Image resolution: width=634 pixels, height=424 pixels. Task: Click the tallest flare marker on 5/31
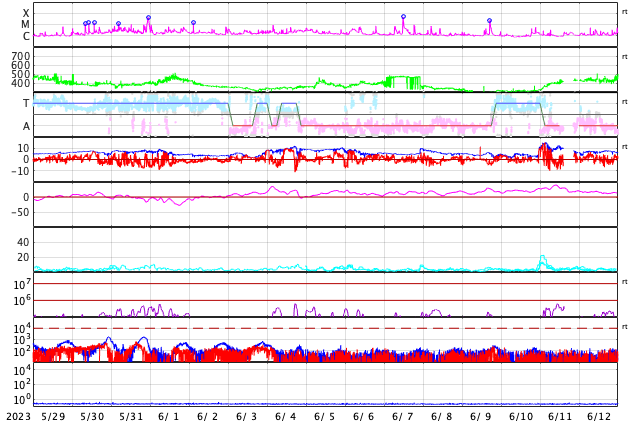point(148,18)
